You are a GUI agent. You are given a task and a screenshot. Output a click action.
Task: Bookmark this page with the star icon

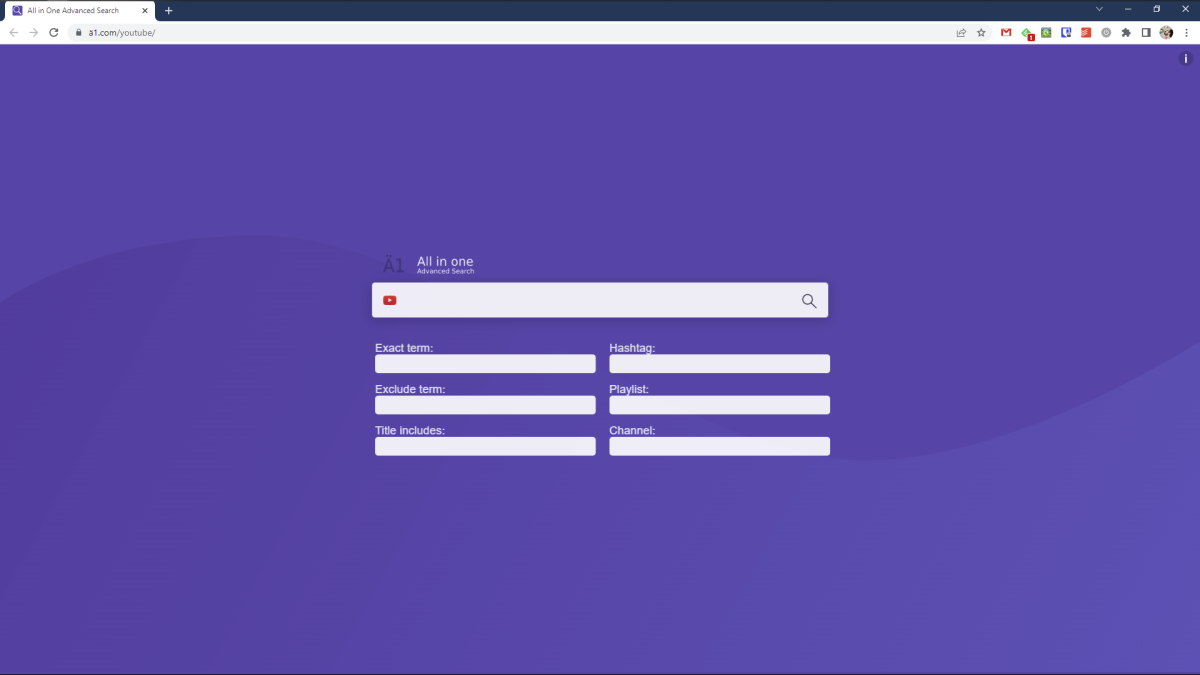981,32
